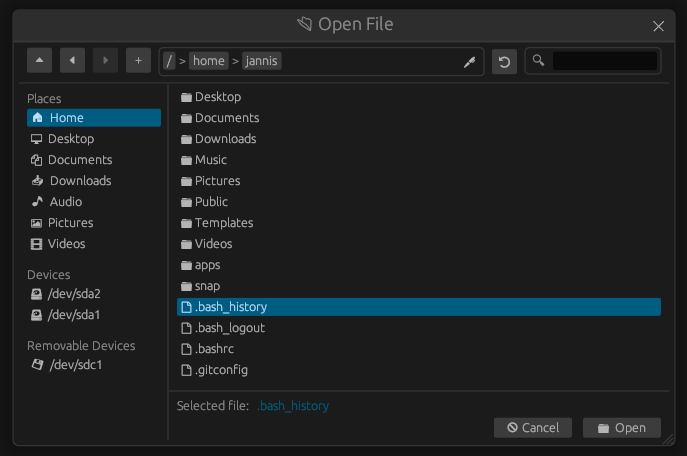Refresh the file list

click(504, 62)
